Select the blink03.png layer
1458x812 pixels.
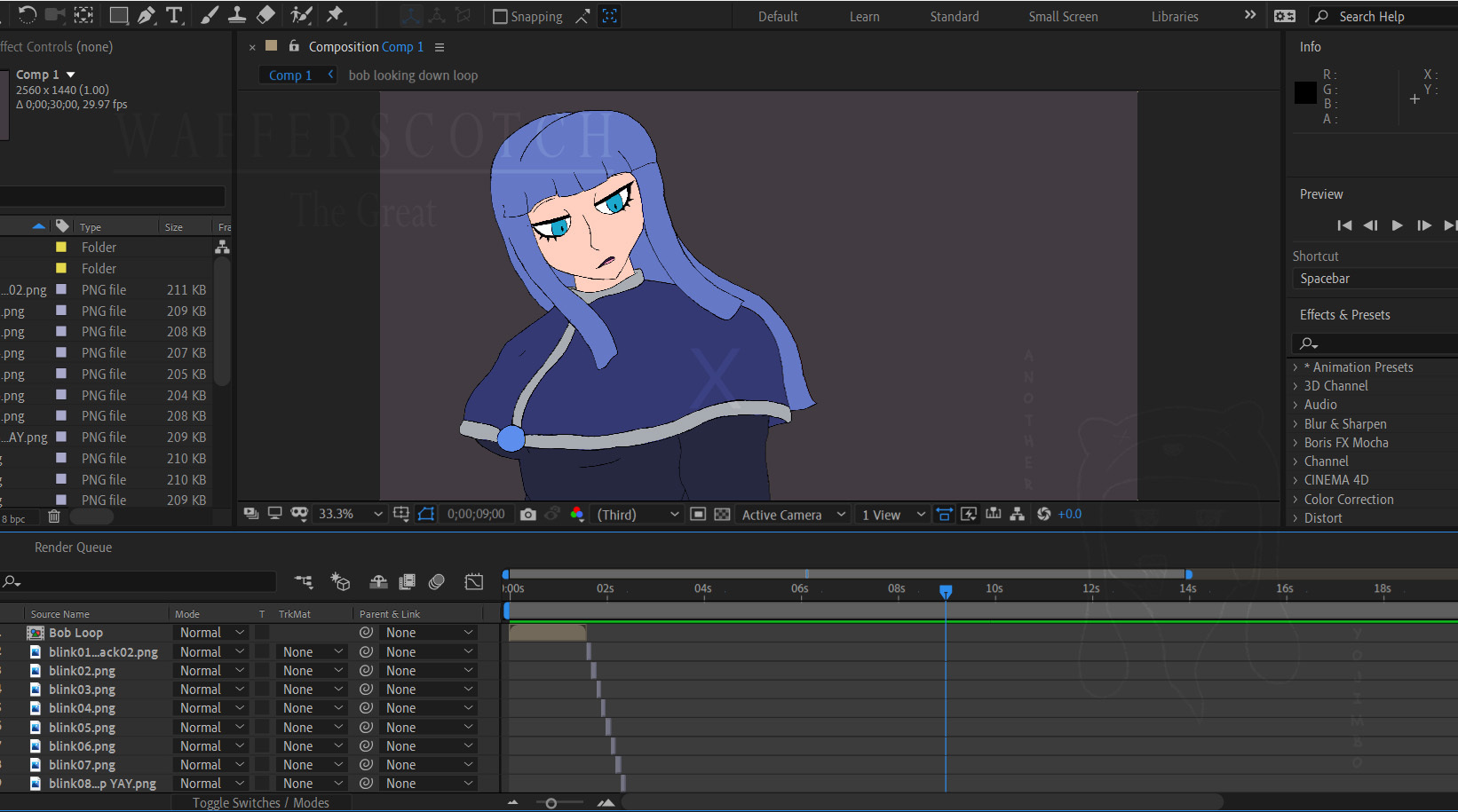(x=82, y=690)
